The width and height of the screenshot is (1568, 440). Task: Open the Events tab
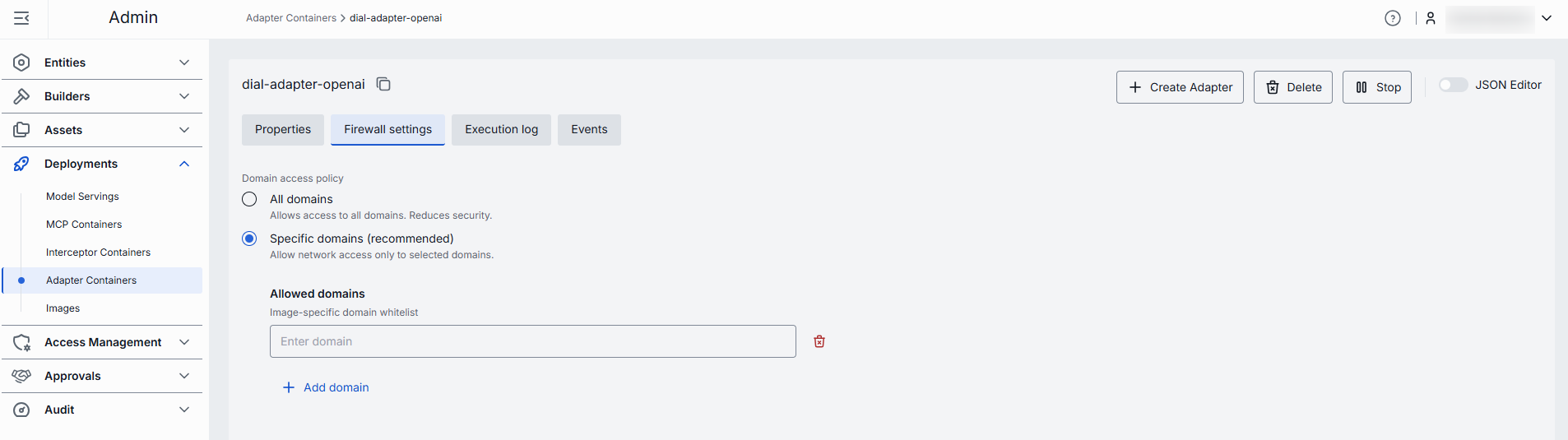pyautogui.click(x=589, y=130)
